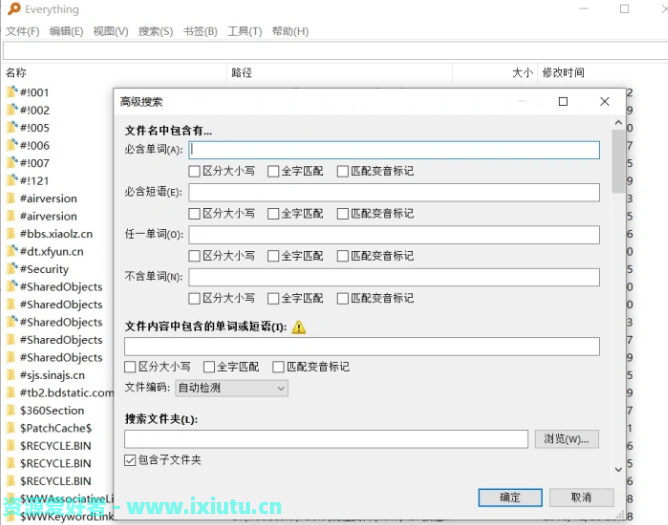Open the 书签(B) menu
This screenshot has width=668, height=525.
(200, 31)
